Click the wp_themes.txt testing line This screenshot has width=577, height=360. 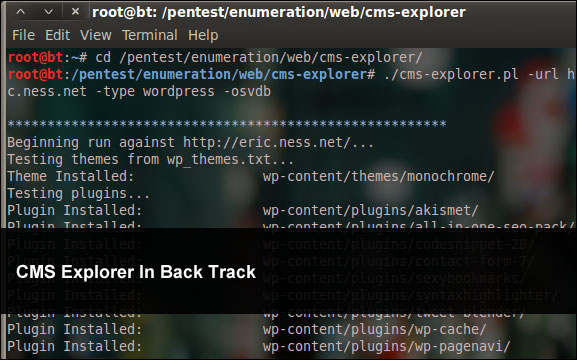pyautogui.click(x=151, y=160)
